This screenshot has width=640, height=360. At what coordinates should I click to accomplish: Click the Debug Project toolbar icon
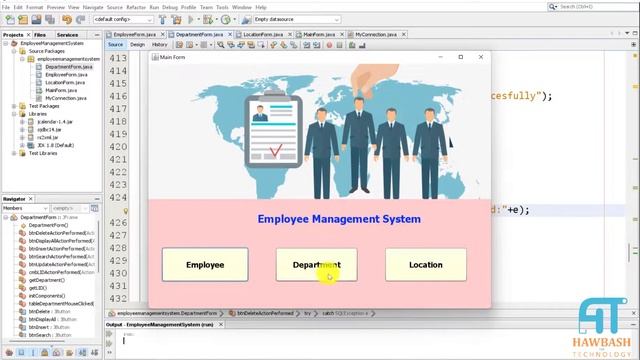(208, 19)
